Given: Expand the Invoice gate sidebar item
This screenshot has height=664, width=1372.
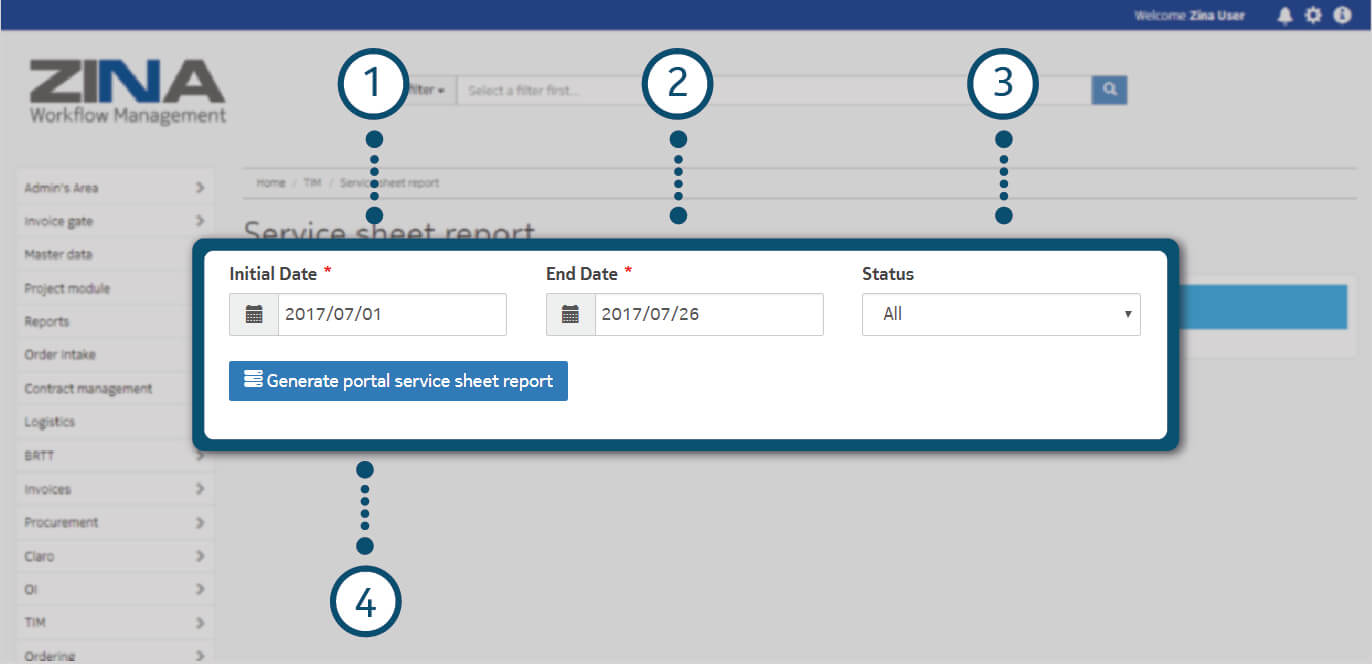Looking at the screenshot, I should (x=114, y=221).
